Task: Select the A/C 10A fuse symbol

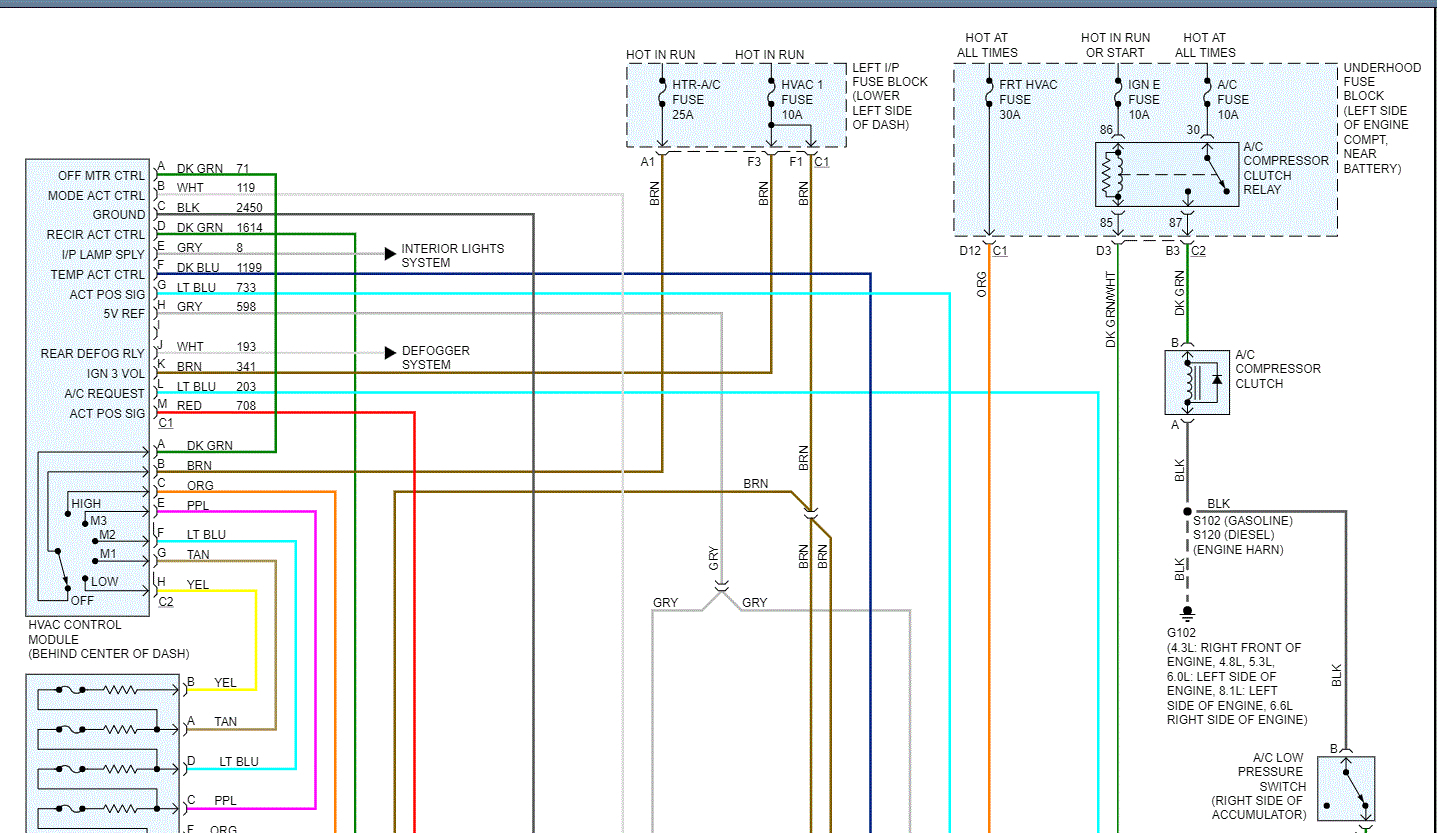Action: [x=1206, y=96]
